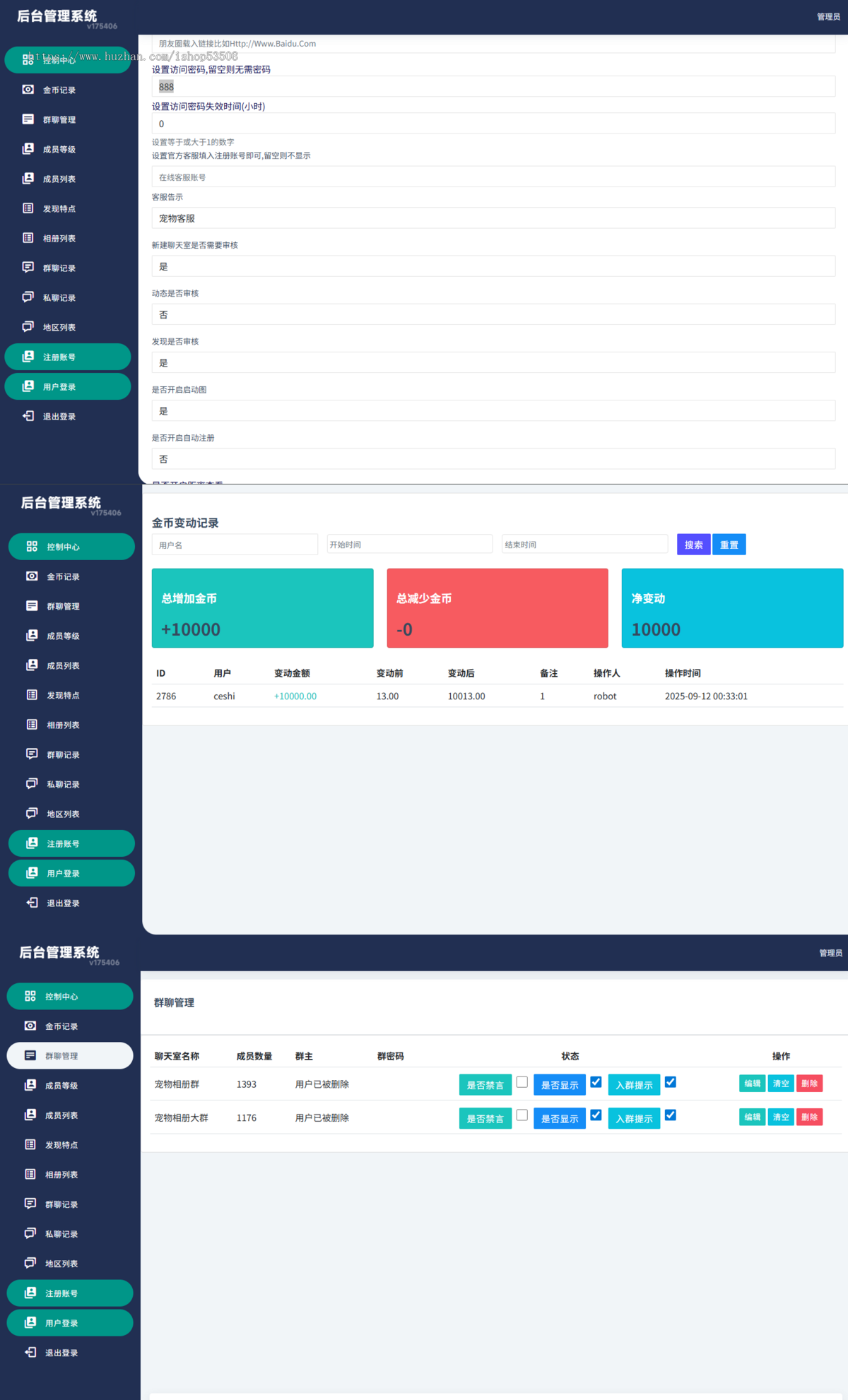The height and width of the screenshot is (1400, 848).
Task: Open the 是否开启自动注册 dropdown
Action: [493, 459]
